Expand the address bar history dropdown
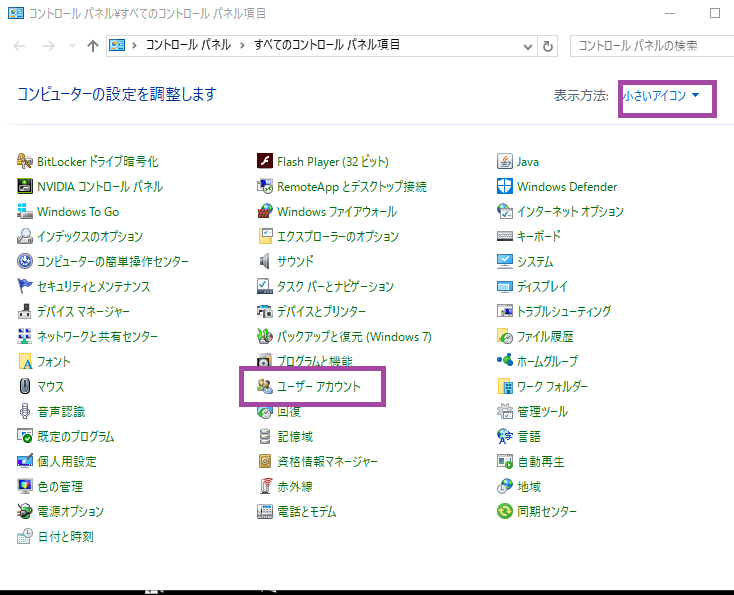734x595 pixels. (x=528, y=46)
